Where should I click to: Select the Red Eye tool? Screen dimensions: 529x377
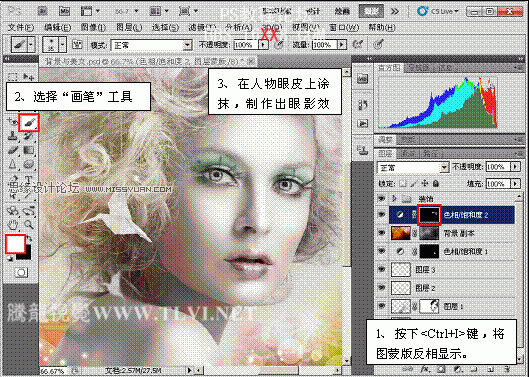[x=12, y=122]
